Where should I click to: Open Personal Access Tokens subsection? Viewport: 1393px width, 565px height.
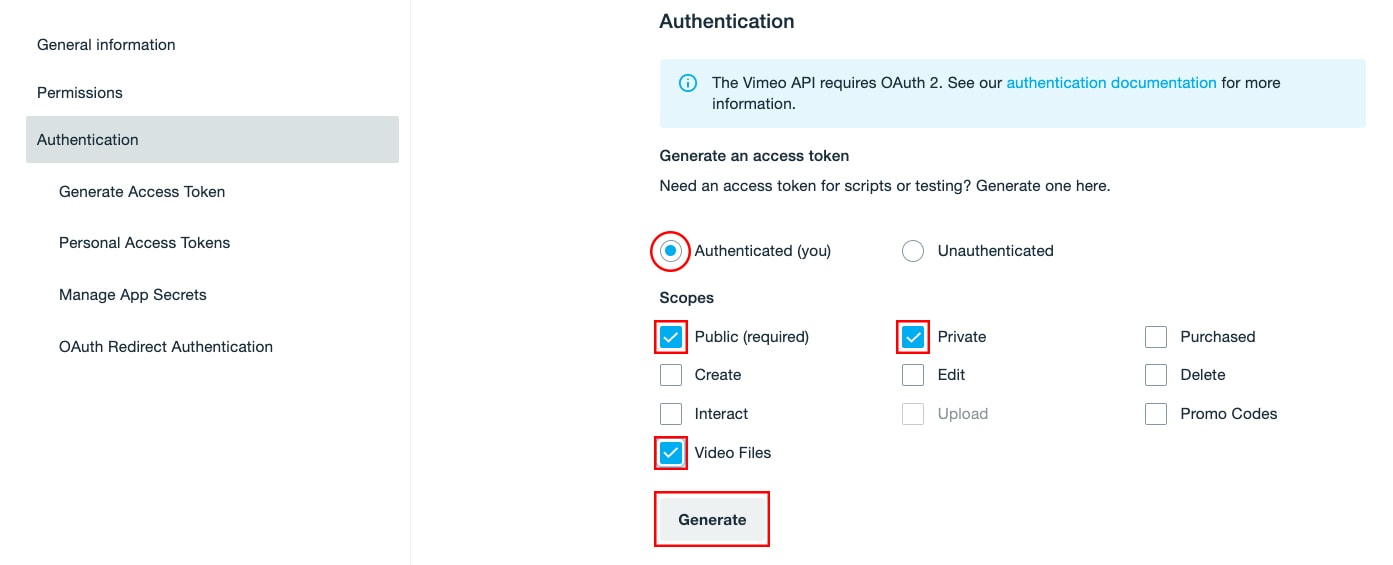click(x=145, y=243)
